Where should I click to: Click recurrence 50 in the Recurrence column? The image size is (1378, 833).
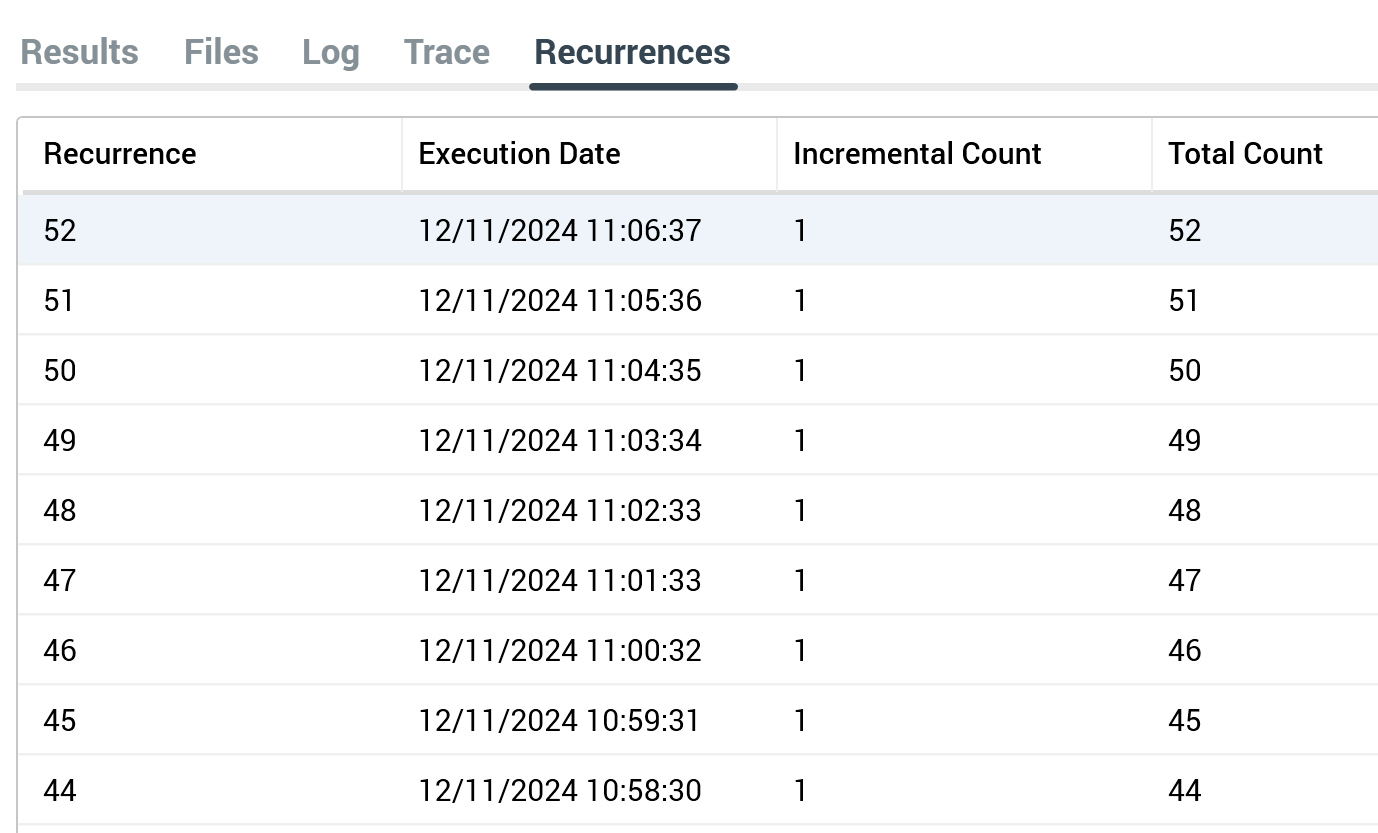(60, 371)
